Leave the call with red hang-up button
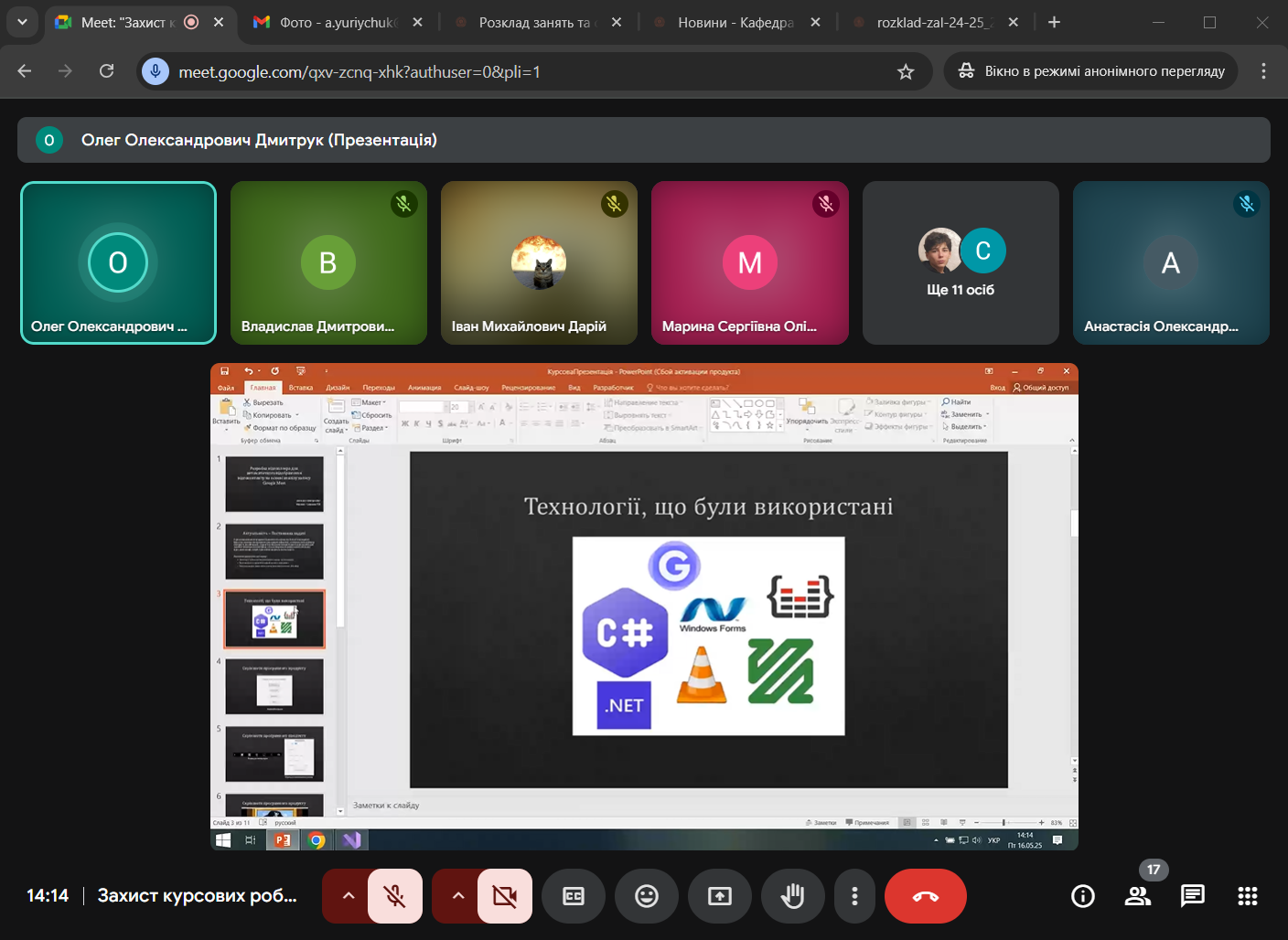The image size is (1288, 940). [x=926, y=896]
